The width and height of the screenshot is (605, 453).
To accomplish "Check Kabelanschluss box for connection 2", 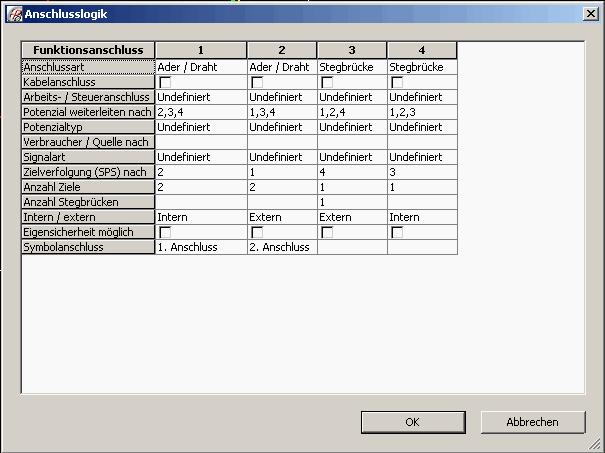I will tap(257, 82).
